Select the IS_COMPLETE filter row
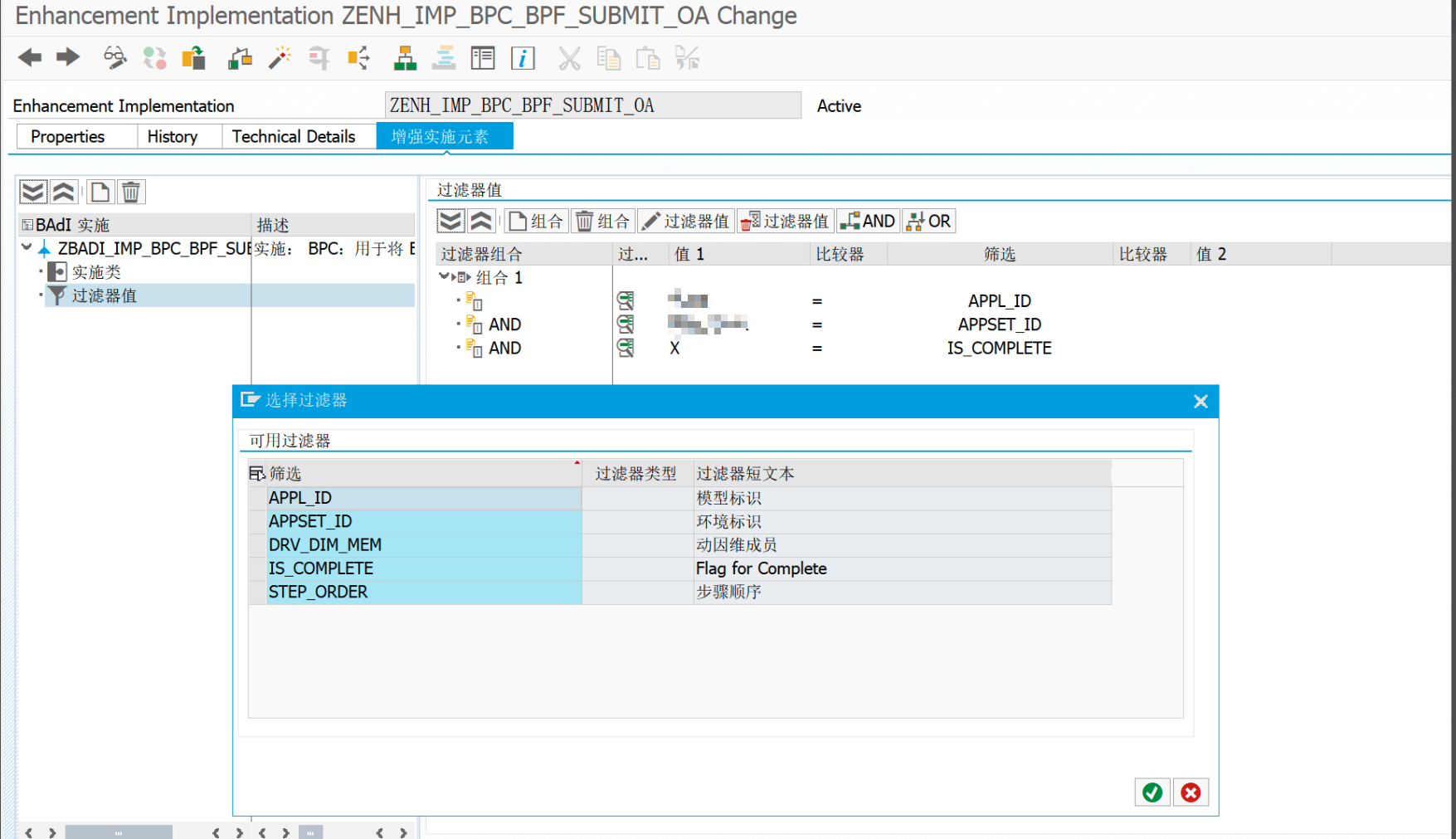This screenshot has width=1456, height=839. click(321, 568)
